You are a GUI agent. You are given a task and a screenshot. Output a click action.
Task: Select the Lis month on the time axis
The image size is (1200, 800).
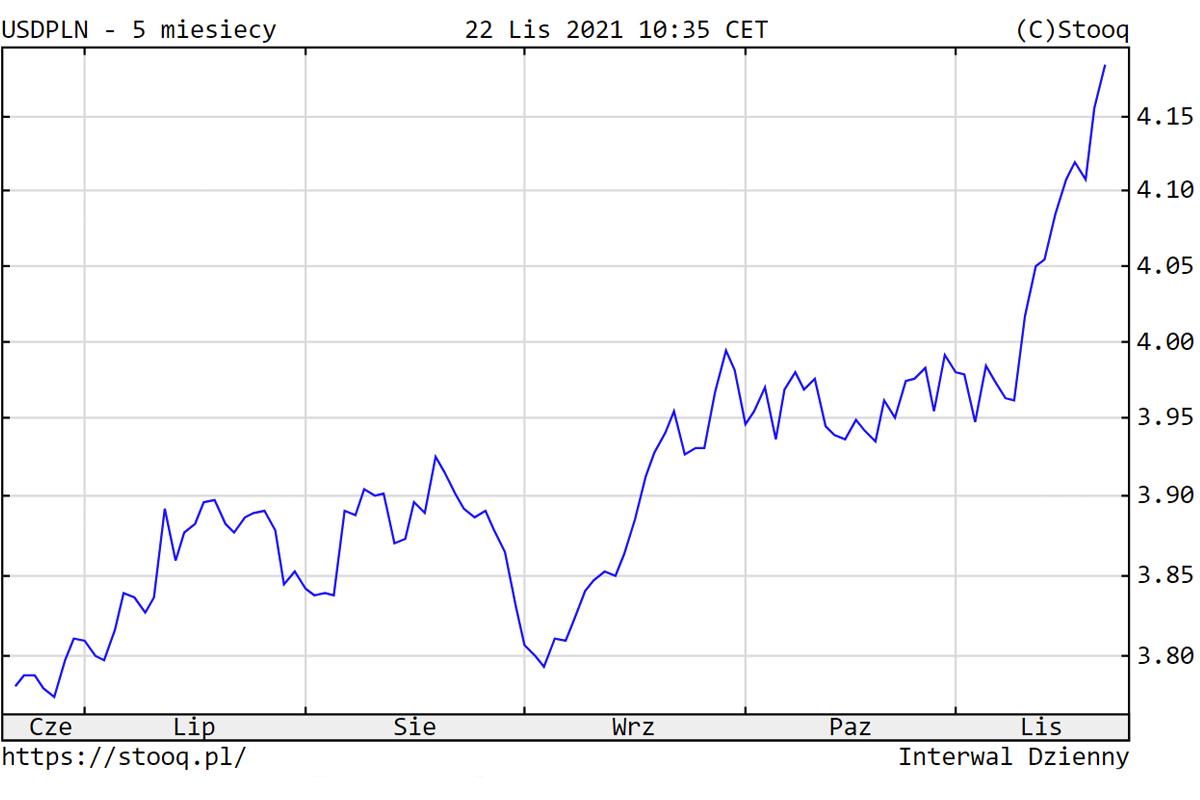(x=1041, y=727)
